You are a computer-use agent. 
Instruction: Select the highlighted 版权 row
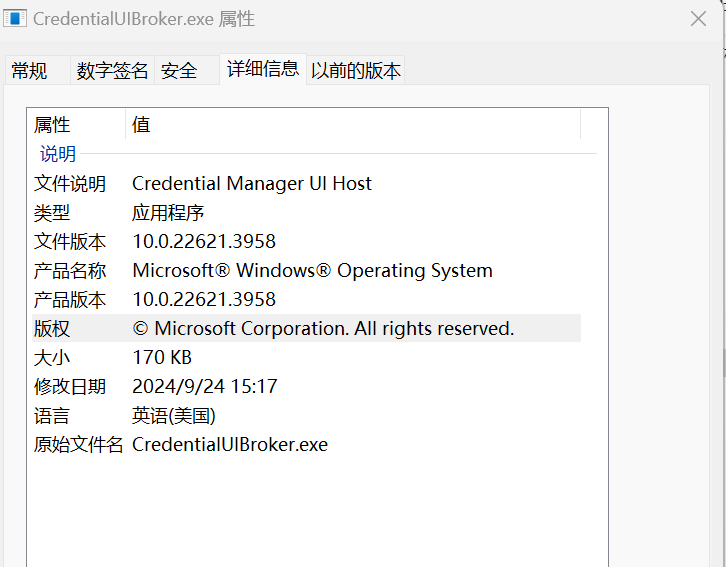click(306, 328)
